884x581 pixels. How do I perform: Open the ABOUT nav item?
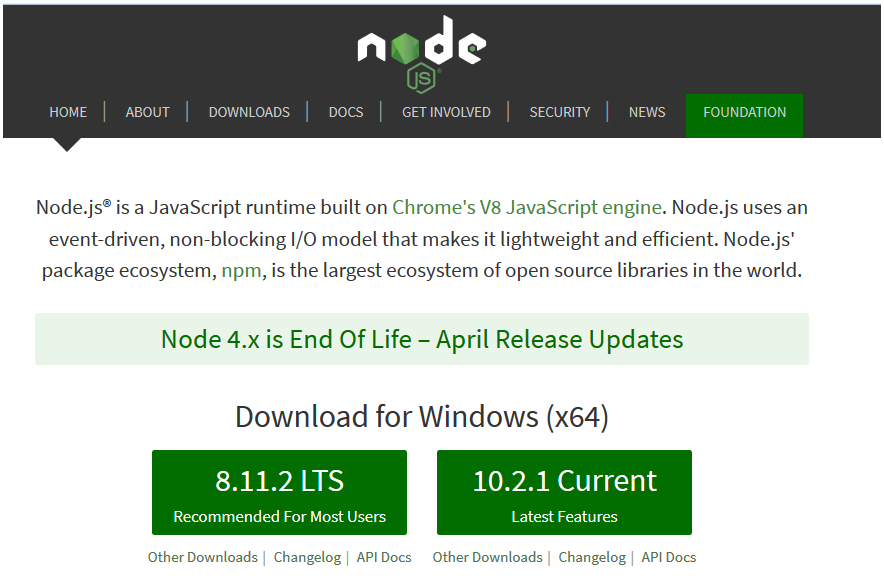[148, 112]
